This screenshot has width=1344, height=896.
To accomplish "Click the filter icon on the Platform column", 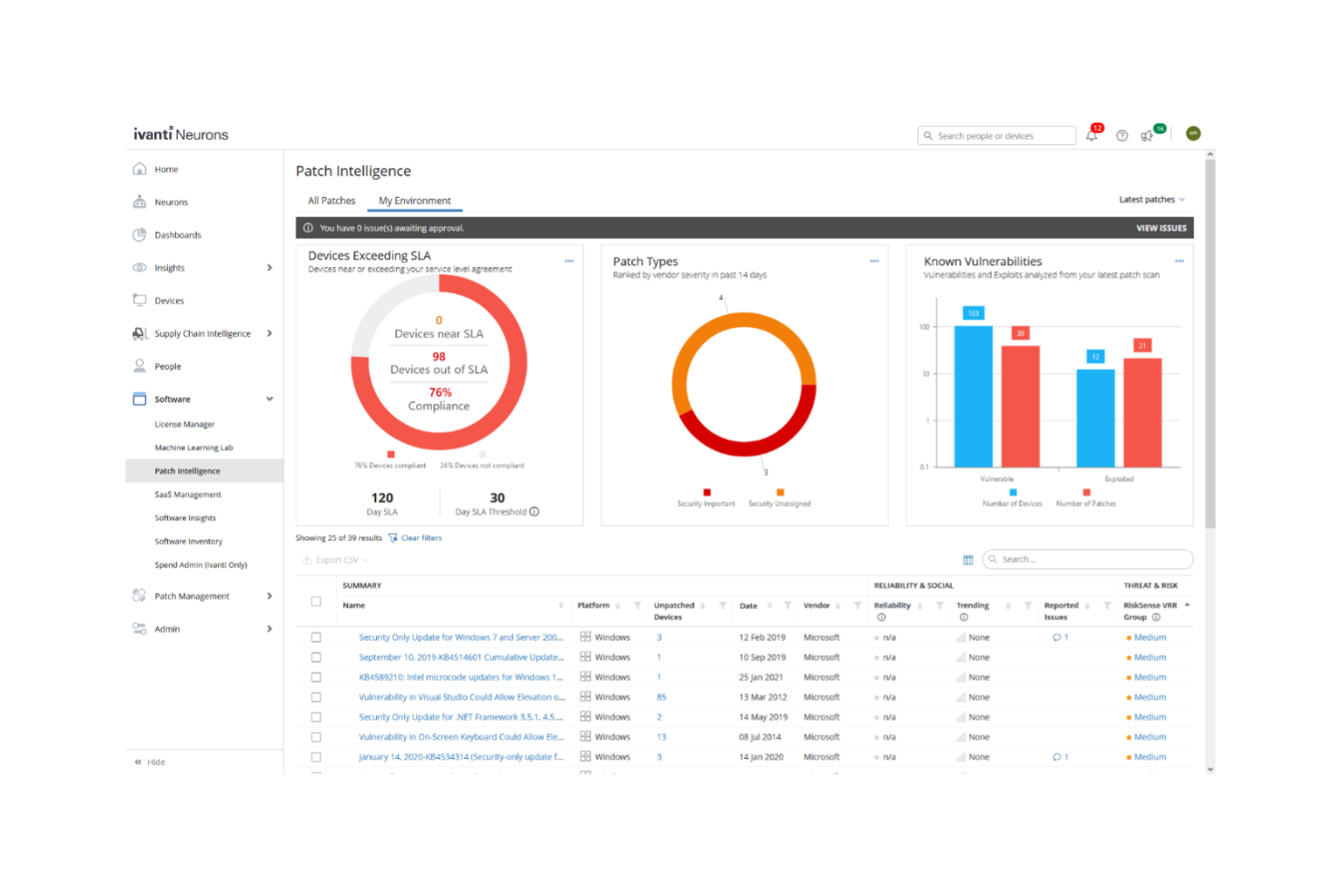I will click(x=637, y=605).
